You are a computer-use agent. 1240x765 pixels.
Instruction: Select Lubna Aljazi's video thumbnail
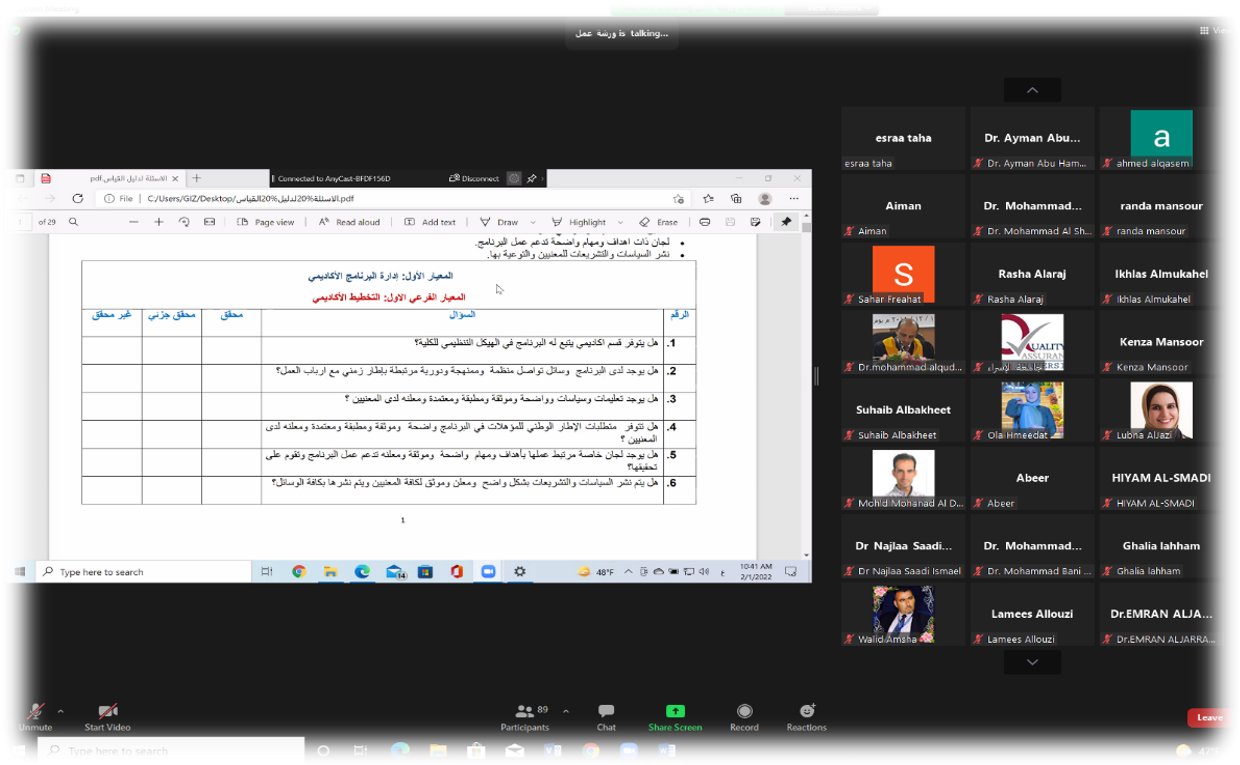click(x=1161, y=412)
